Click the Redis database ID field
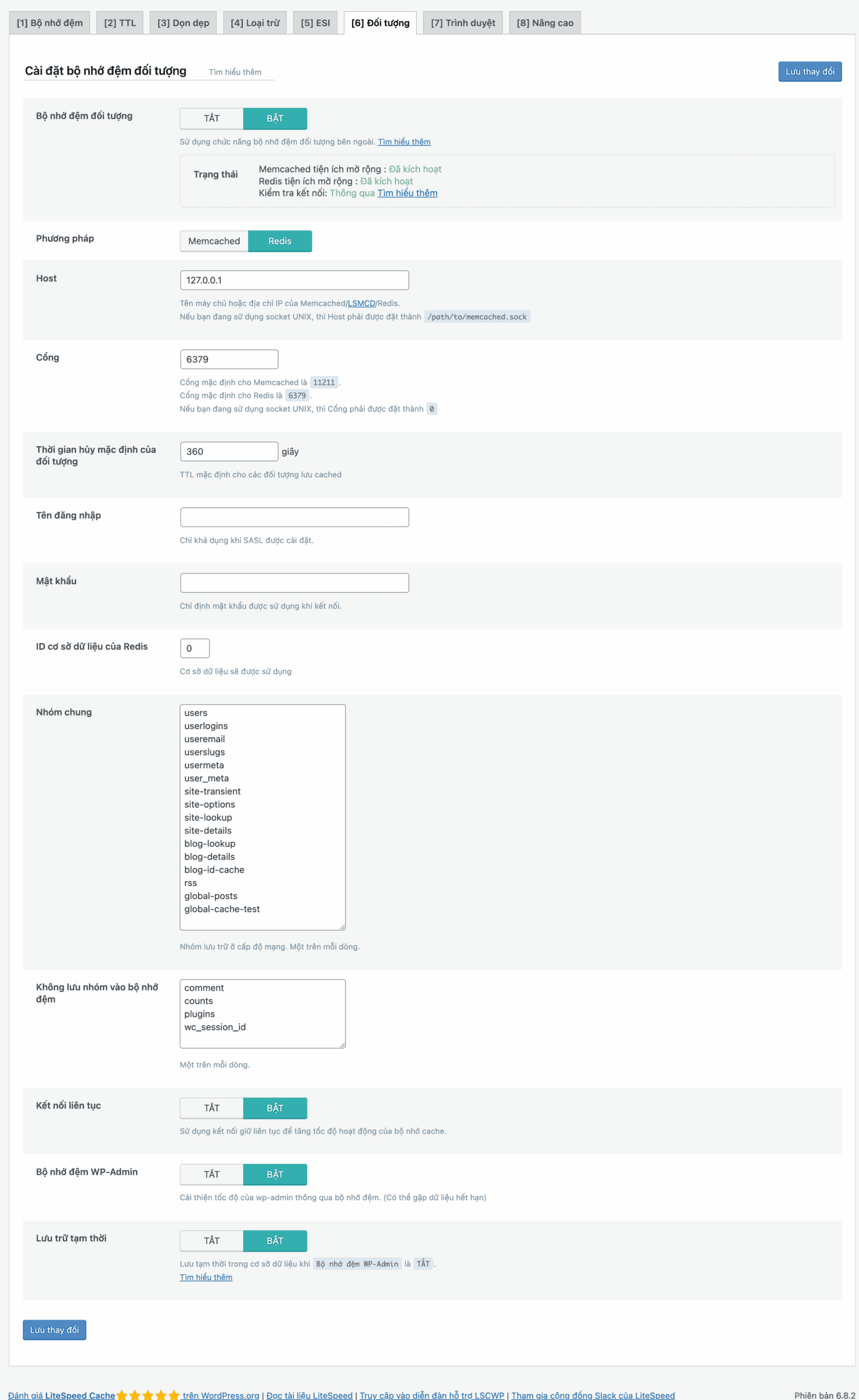This screenshot has width=859, height=1400. click(195, 648)
